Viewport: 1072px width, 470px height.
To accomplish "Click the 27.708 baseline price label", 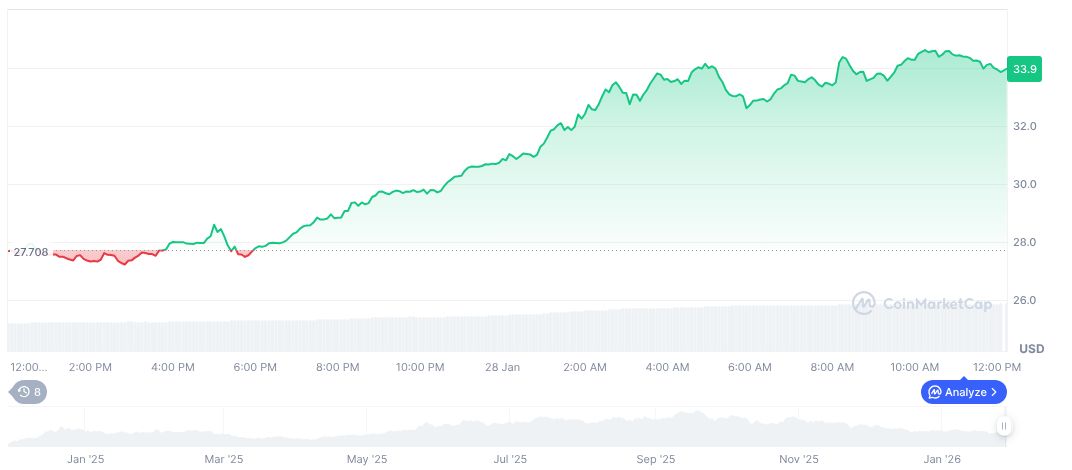I will coord(30,251).
